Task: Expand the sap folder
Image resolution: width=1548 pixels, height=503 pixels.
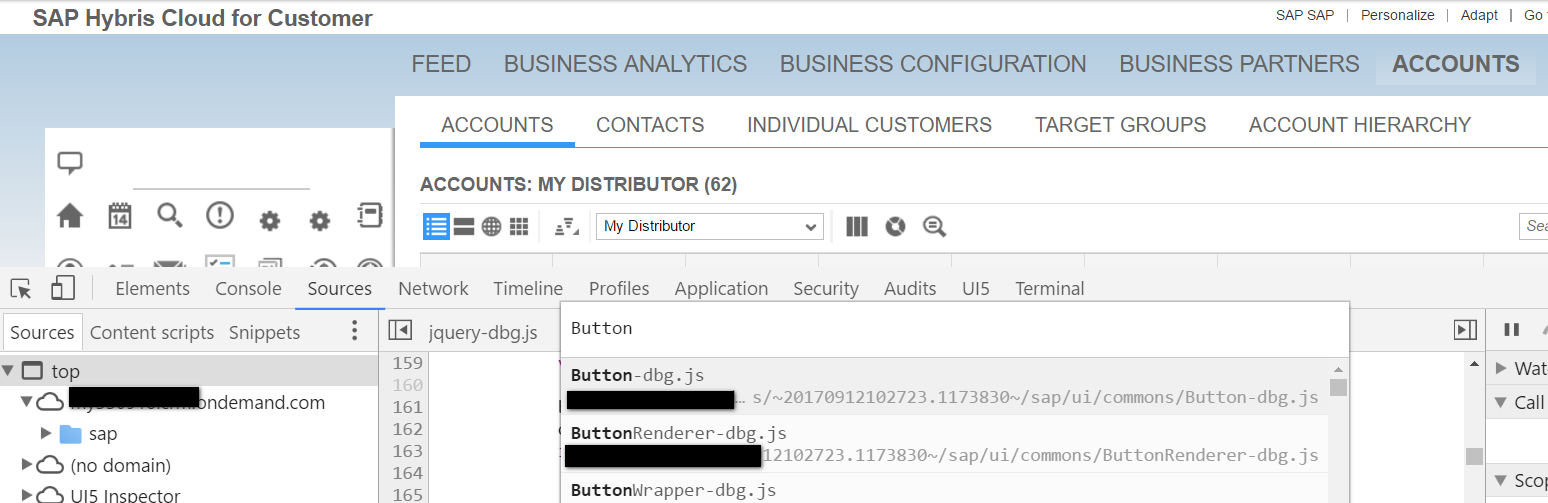Action: tap(45, 434)
